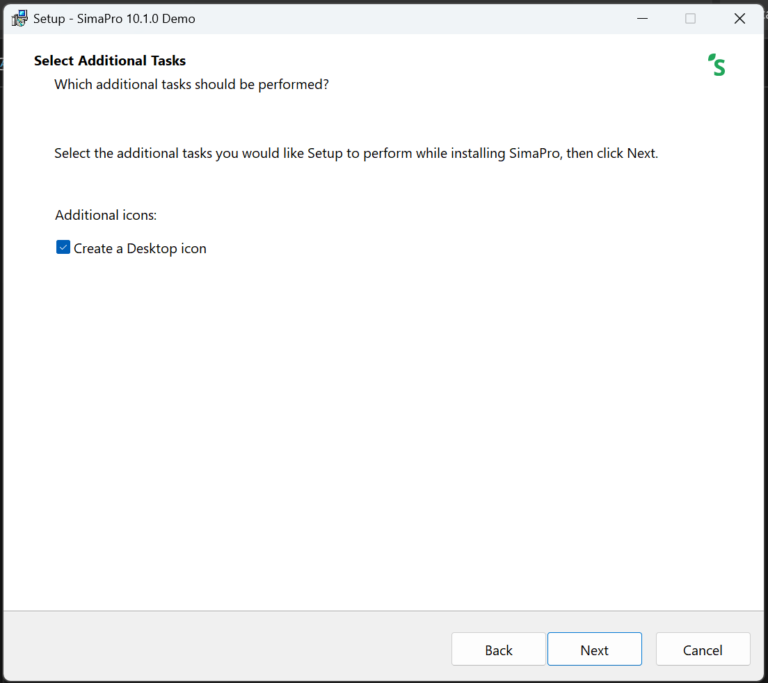Click the greyed-out maximize button
The height and width of the screenshot is (683, 768).
click(690, 18)
